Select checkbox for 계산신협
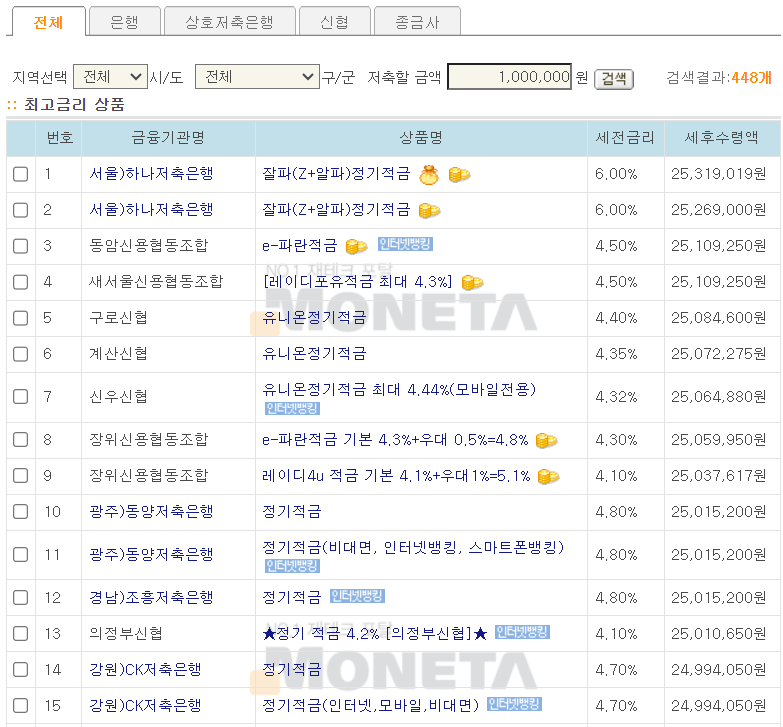This screenshot has width=783, height=727. (x=20, y=354)
